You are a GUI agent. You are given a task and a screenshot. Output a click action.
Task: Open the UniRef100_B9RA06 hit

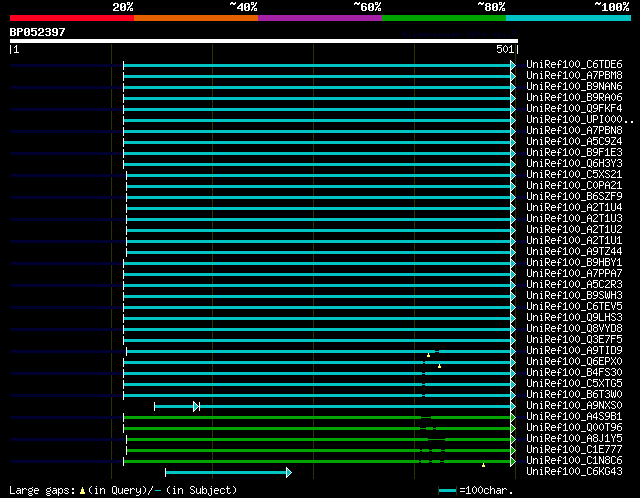tap(574, 97)
